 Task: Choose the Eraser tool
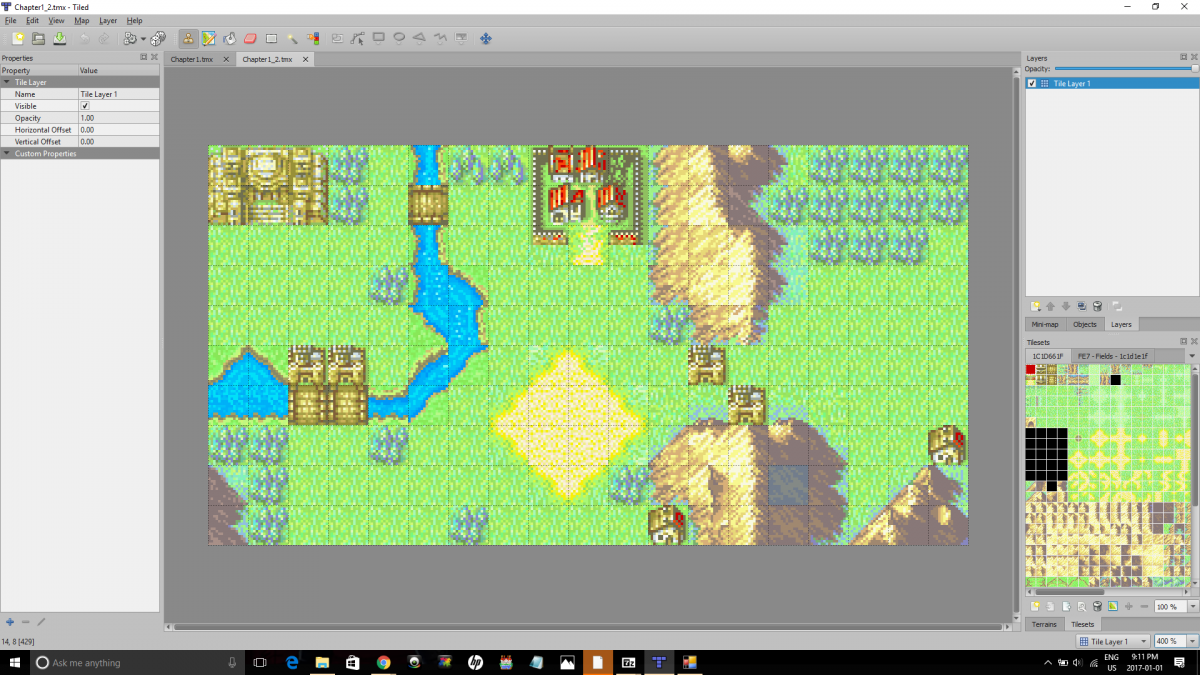[249, 38]
